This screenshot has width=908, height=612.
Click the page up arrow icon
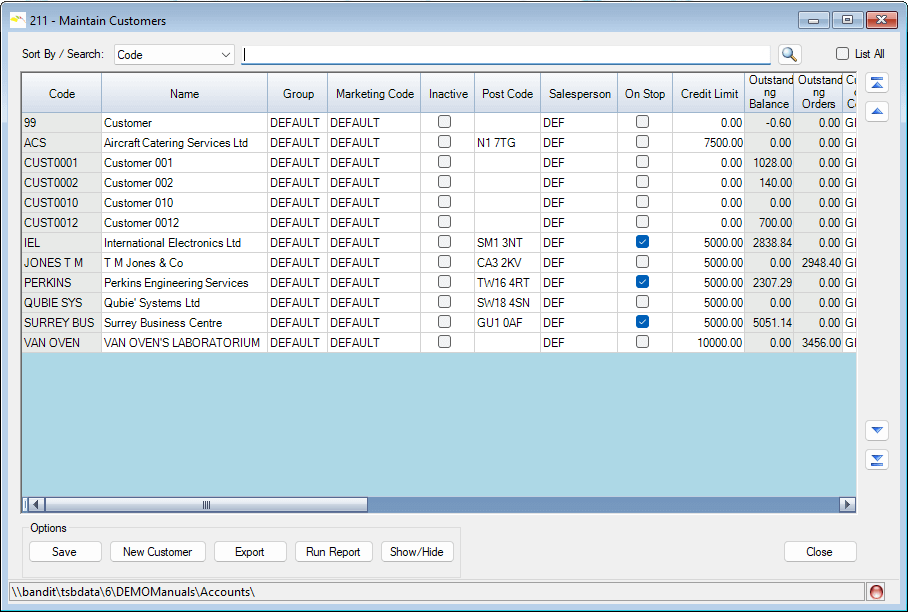(877, 111)
